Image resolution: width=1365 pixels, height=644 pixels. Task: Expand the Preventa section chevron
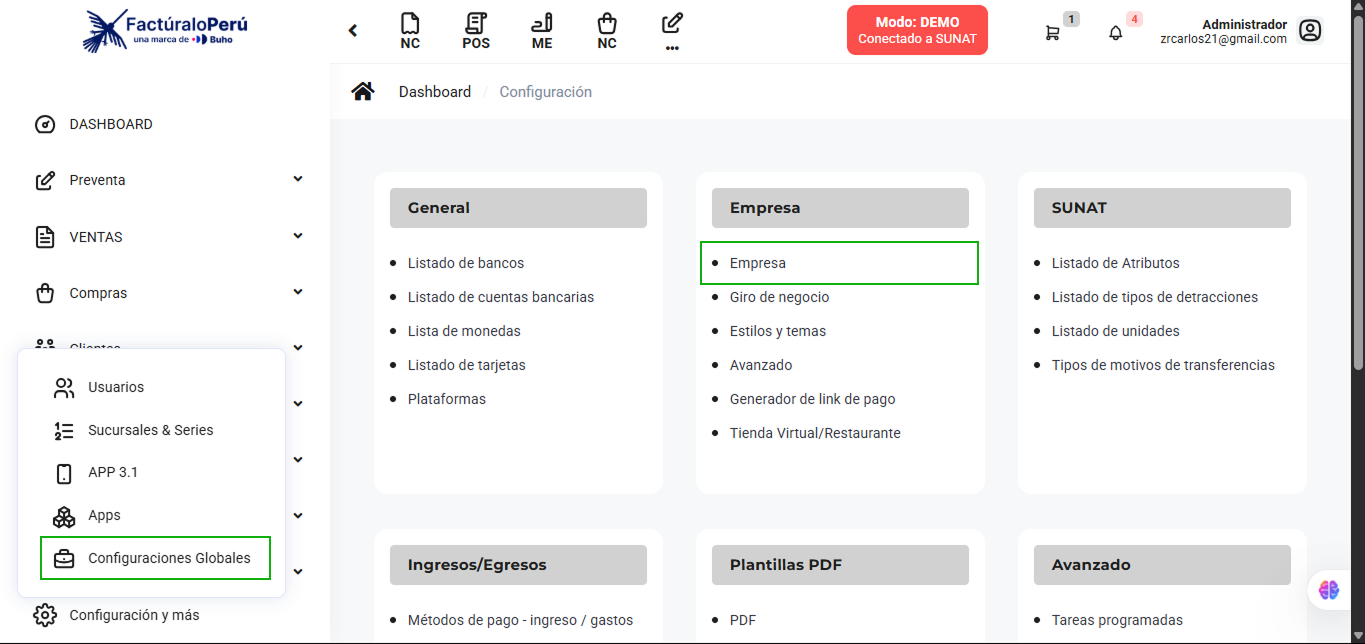point(297,178)
